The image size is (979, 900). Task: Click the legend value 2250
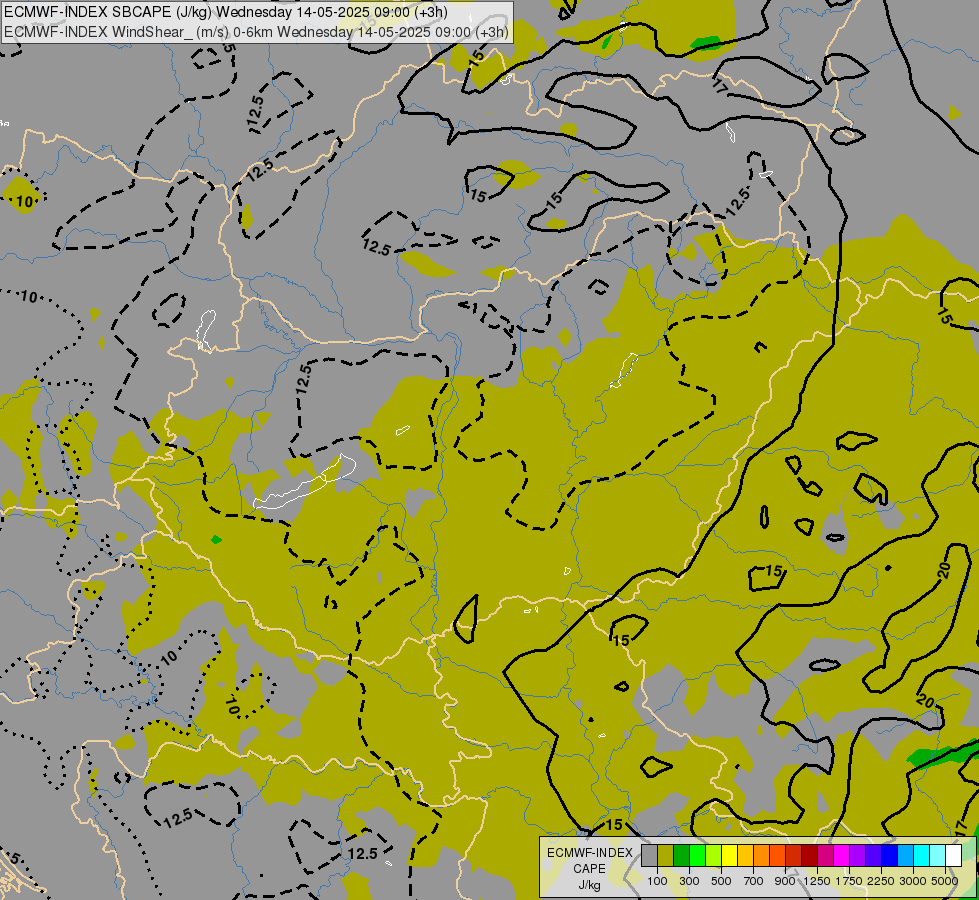tap(881, 881)
